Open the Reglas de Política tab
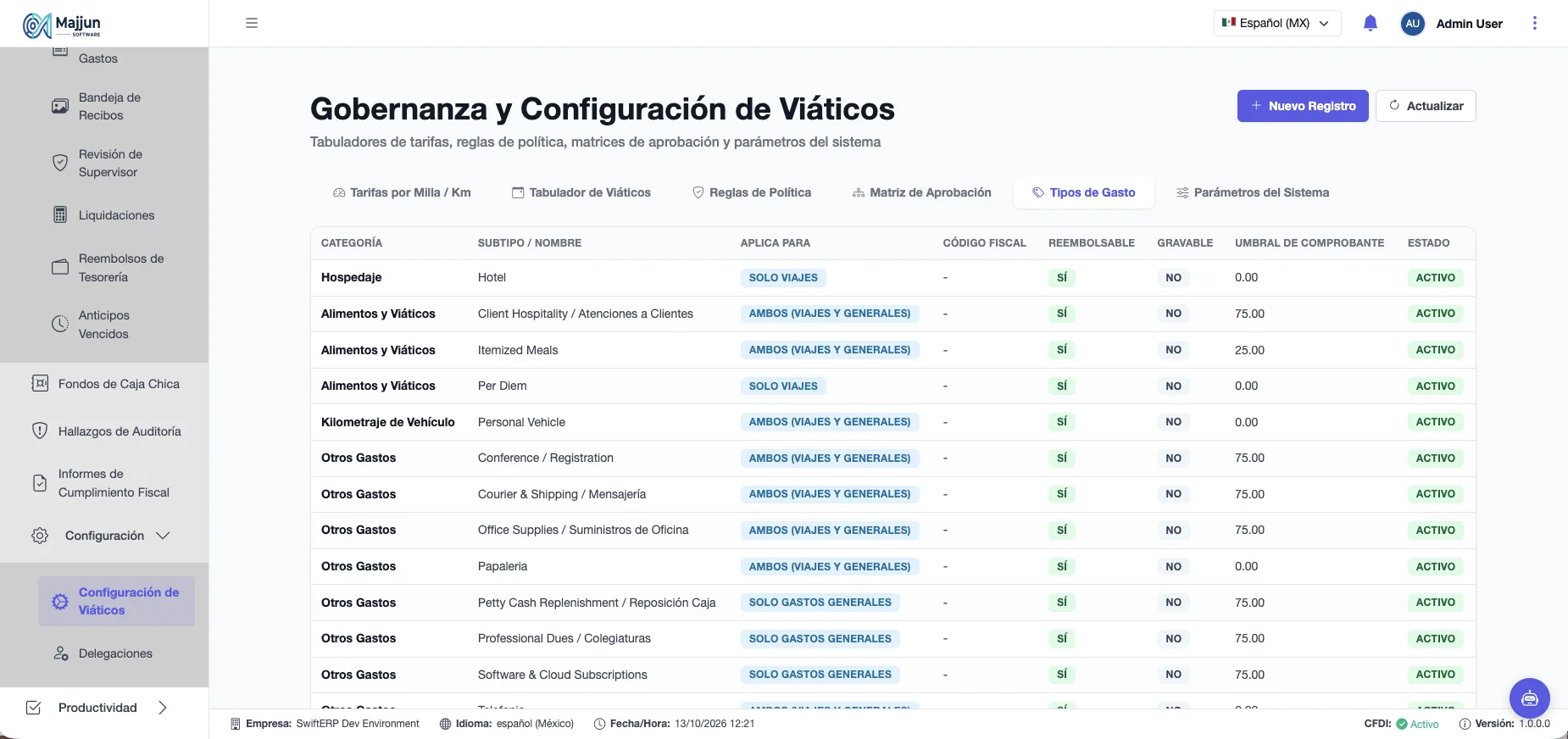This screenshot has height=739, width=1568. (752, 192)
